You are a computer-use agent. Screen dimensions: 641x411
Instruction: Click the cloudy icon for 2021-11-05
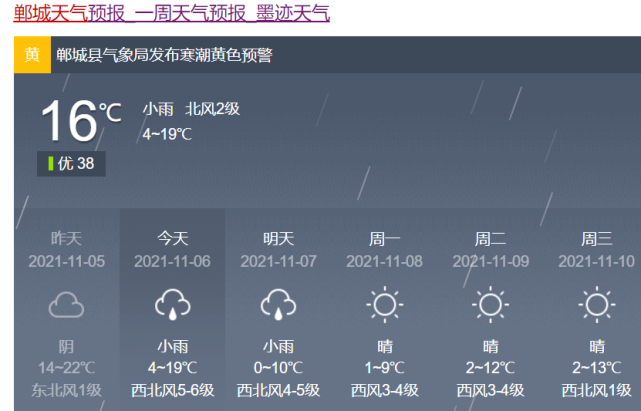[66, 305]
